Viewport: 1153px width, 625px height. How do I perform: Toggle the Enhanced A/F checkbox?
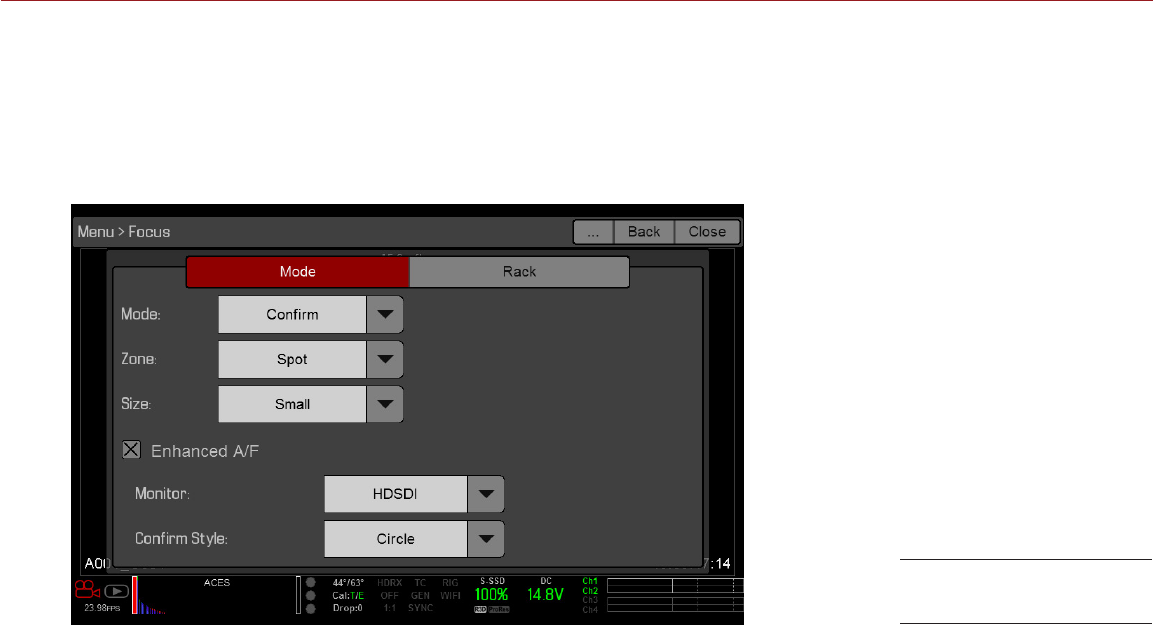132,450
